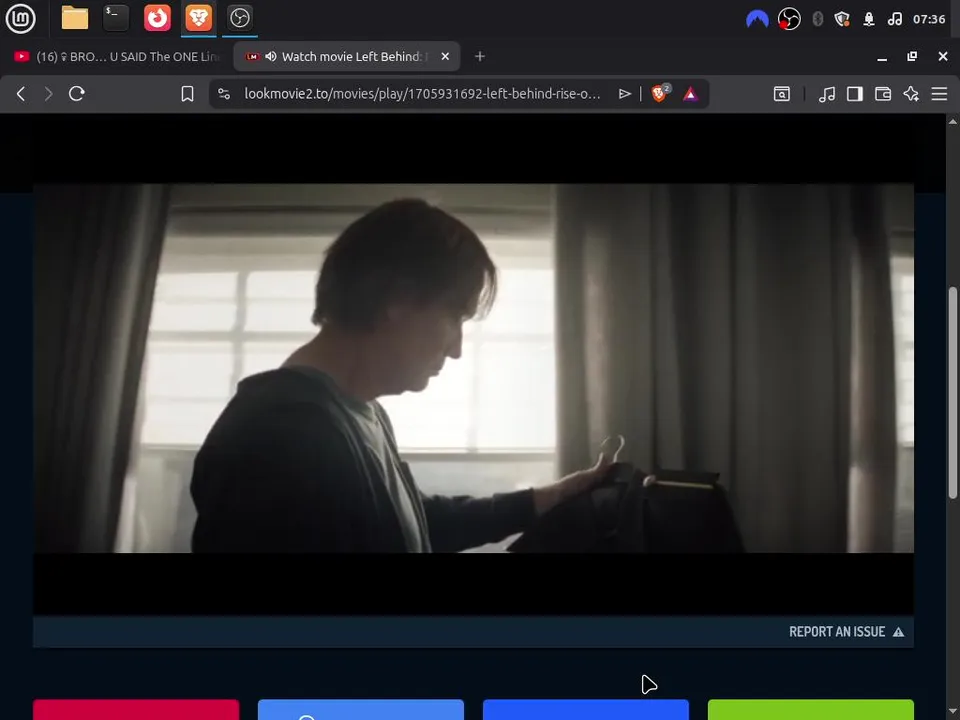This screenshot has height=720, width=960.
Task: Bookmark this page
Action: 187,94
